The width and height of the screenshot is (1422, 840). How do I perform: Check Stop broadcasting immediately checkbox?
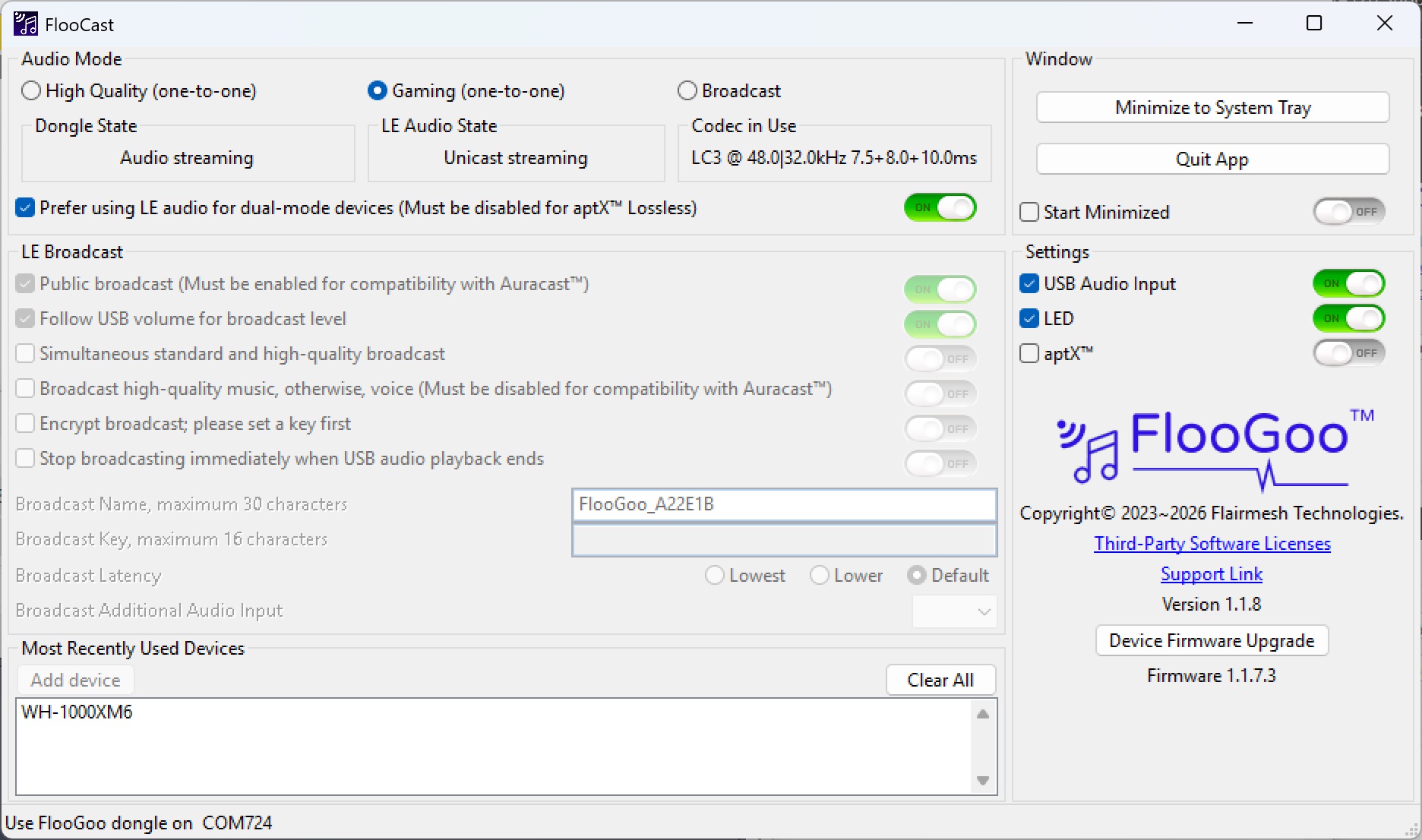25,458
